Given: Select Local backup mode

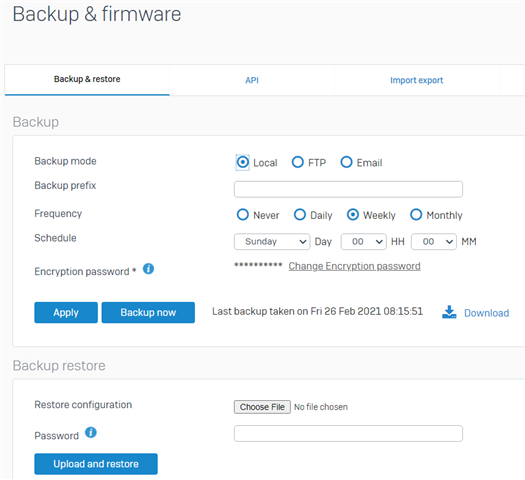Looking at the screenshot, I should coord(243,162).
